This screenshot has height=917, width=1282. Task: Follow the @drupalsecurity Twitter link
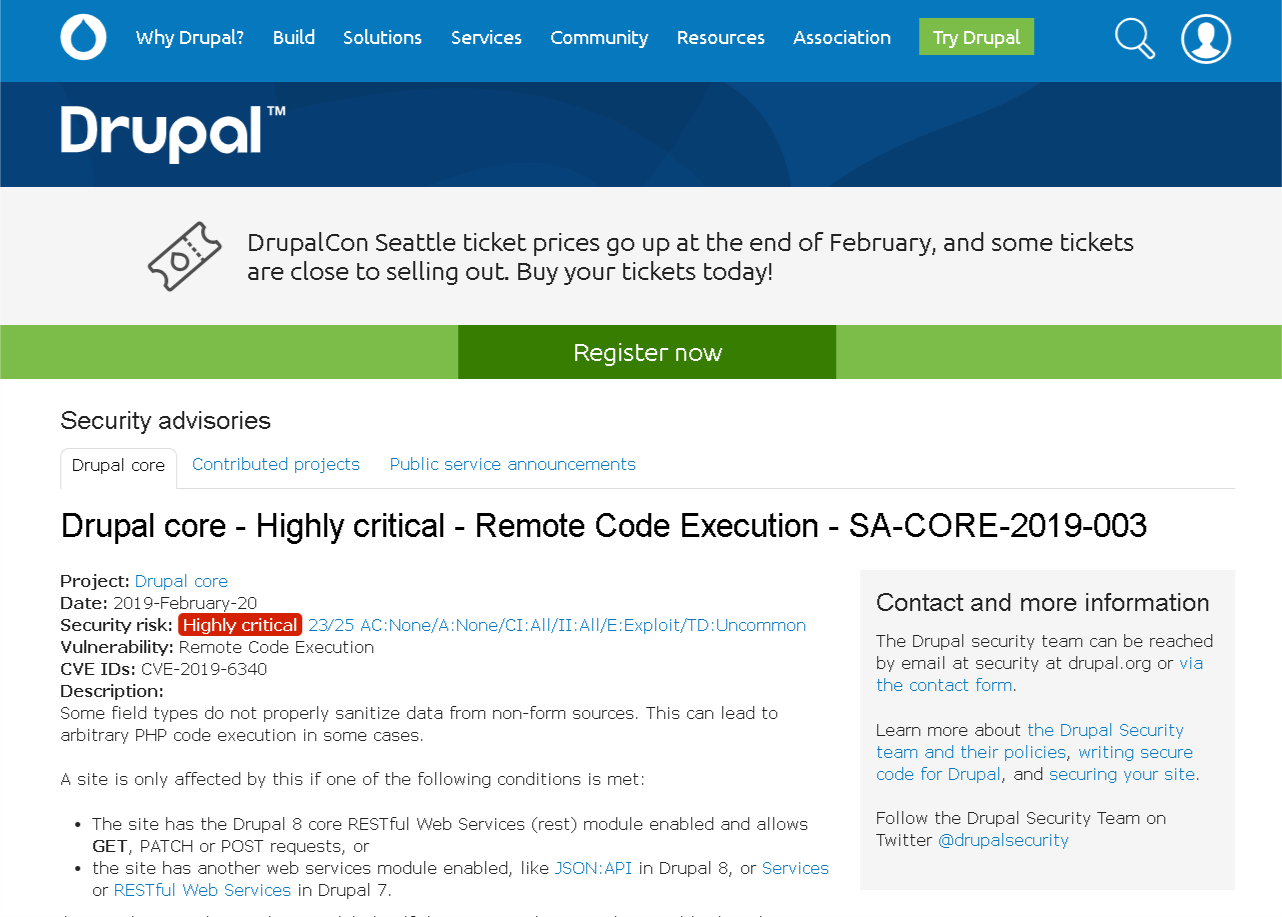[1003, 840]
